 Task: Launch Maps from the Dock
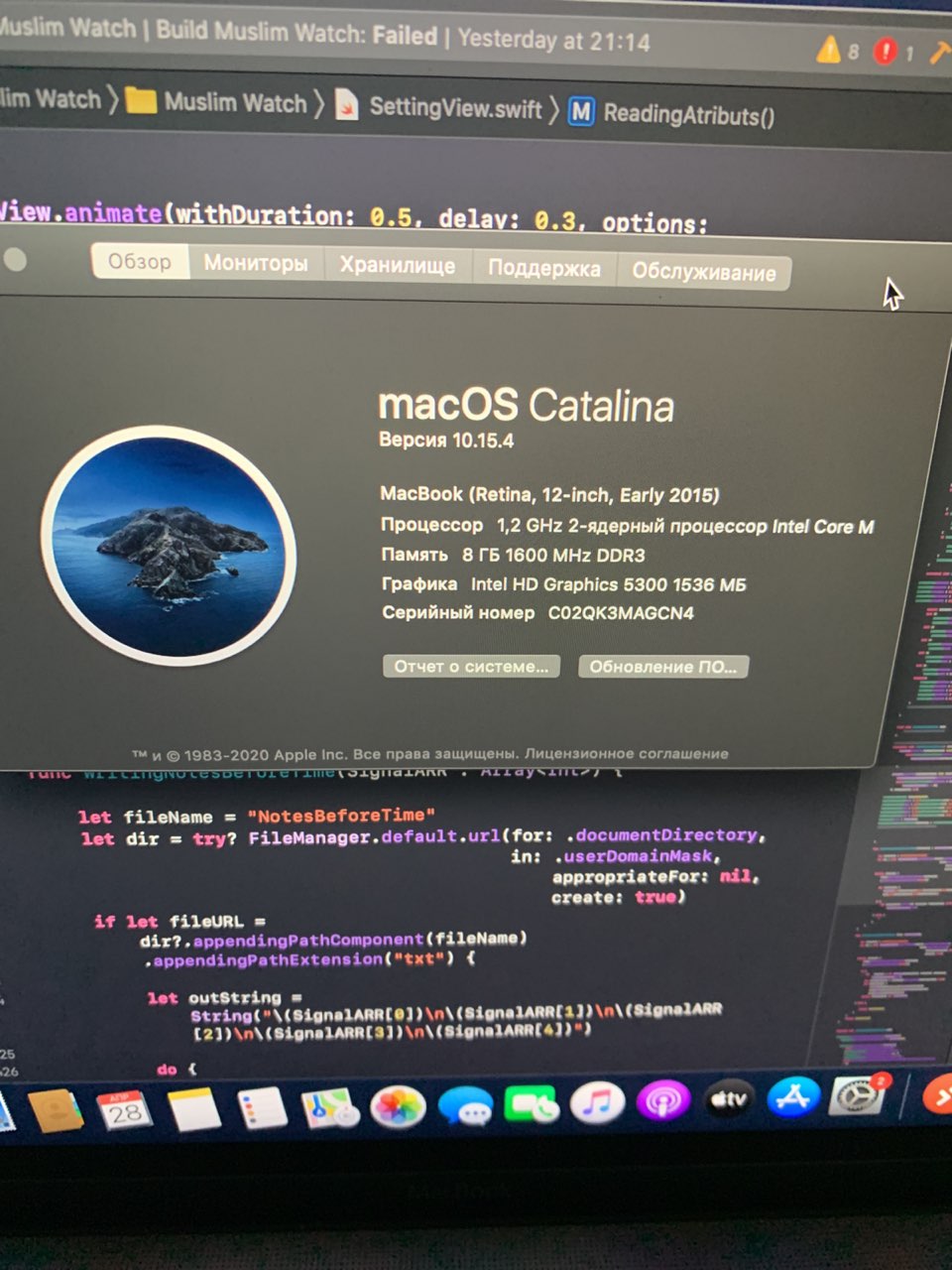[330, 1107]
